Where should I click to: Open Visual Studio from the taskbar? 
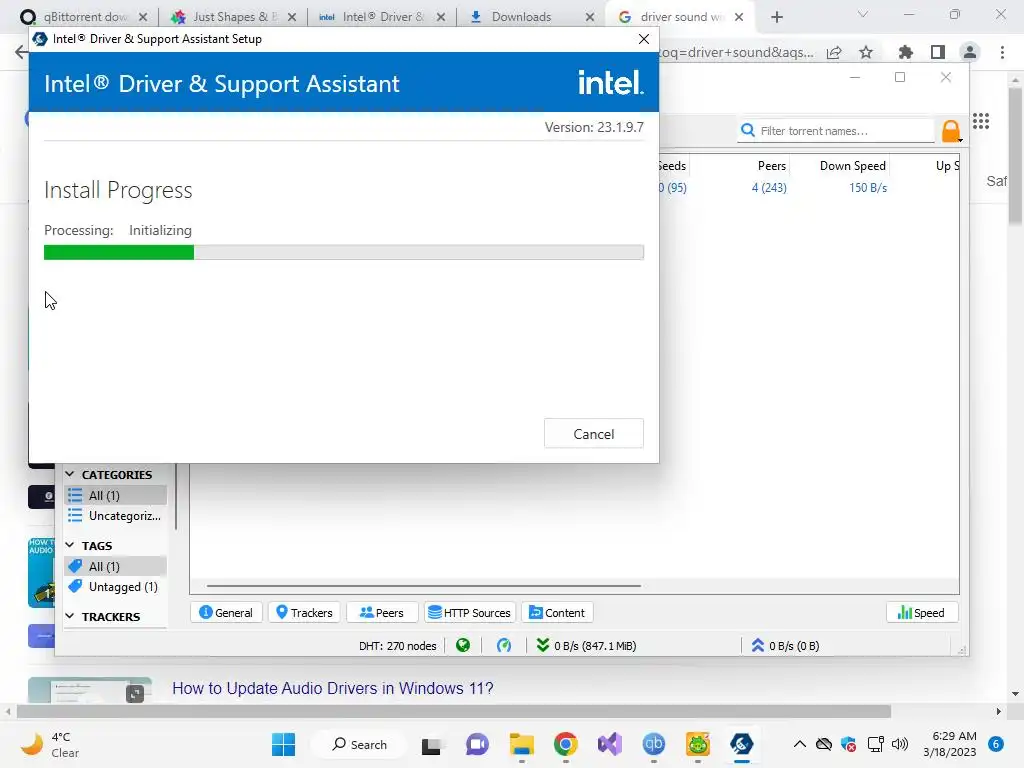pos(609,744)
